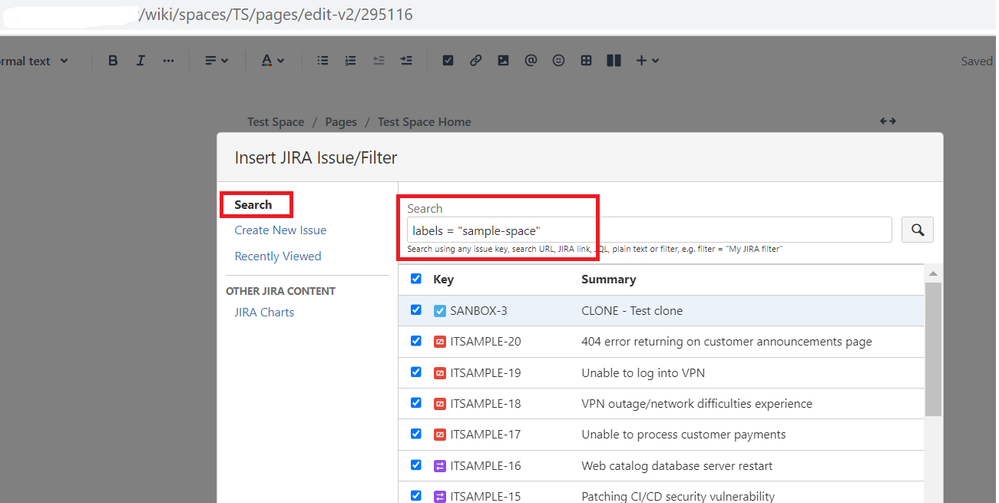Viewport: 999px width, 503px height.
Task: Select 'VPN outage/network difficulties experience' summary
Action: click(697, 404)
